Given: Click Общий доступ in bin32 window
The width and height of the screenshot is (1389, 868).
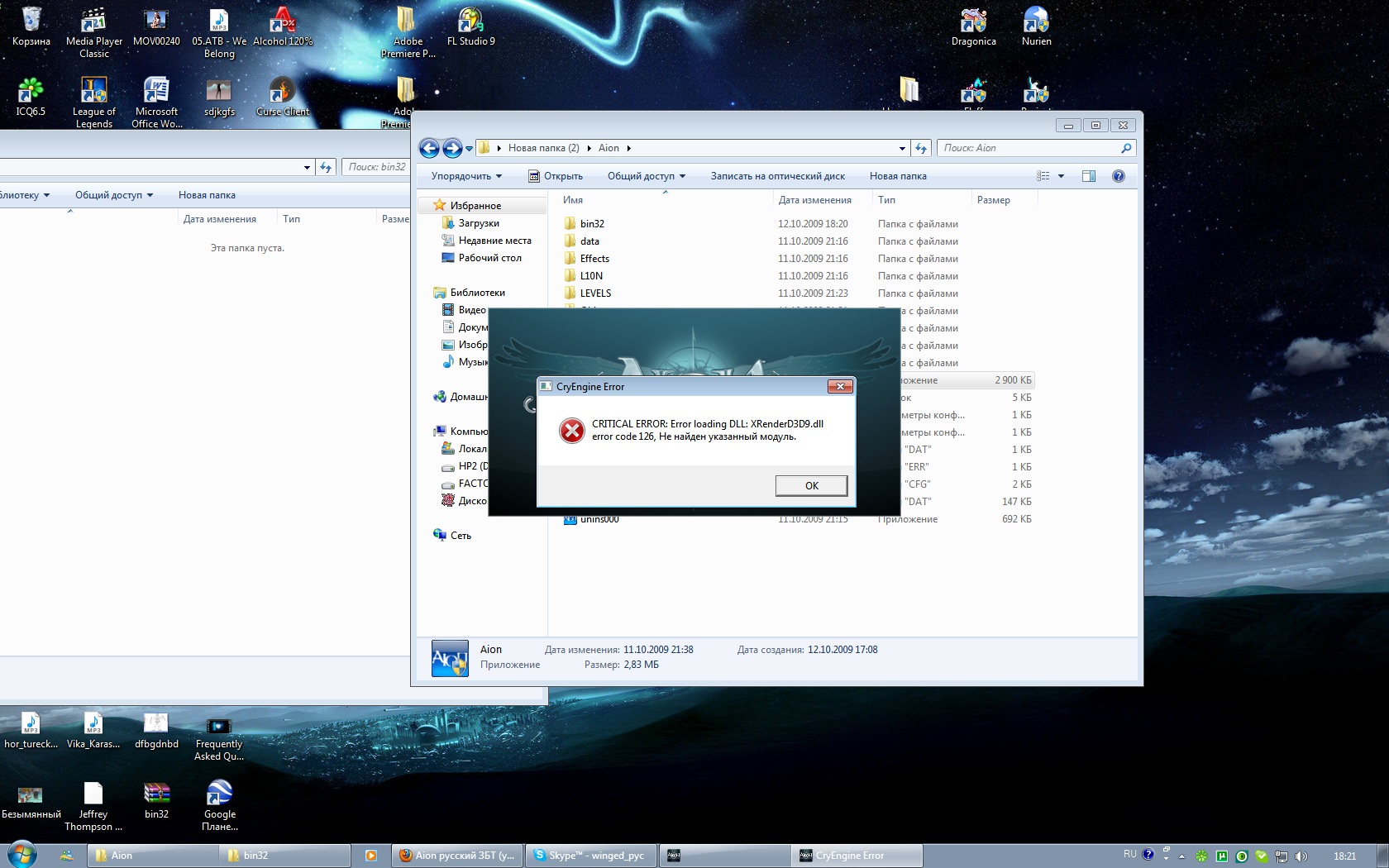Looking at the screenshot, I should (114, 195).
